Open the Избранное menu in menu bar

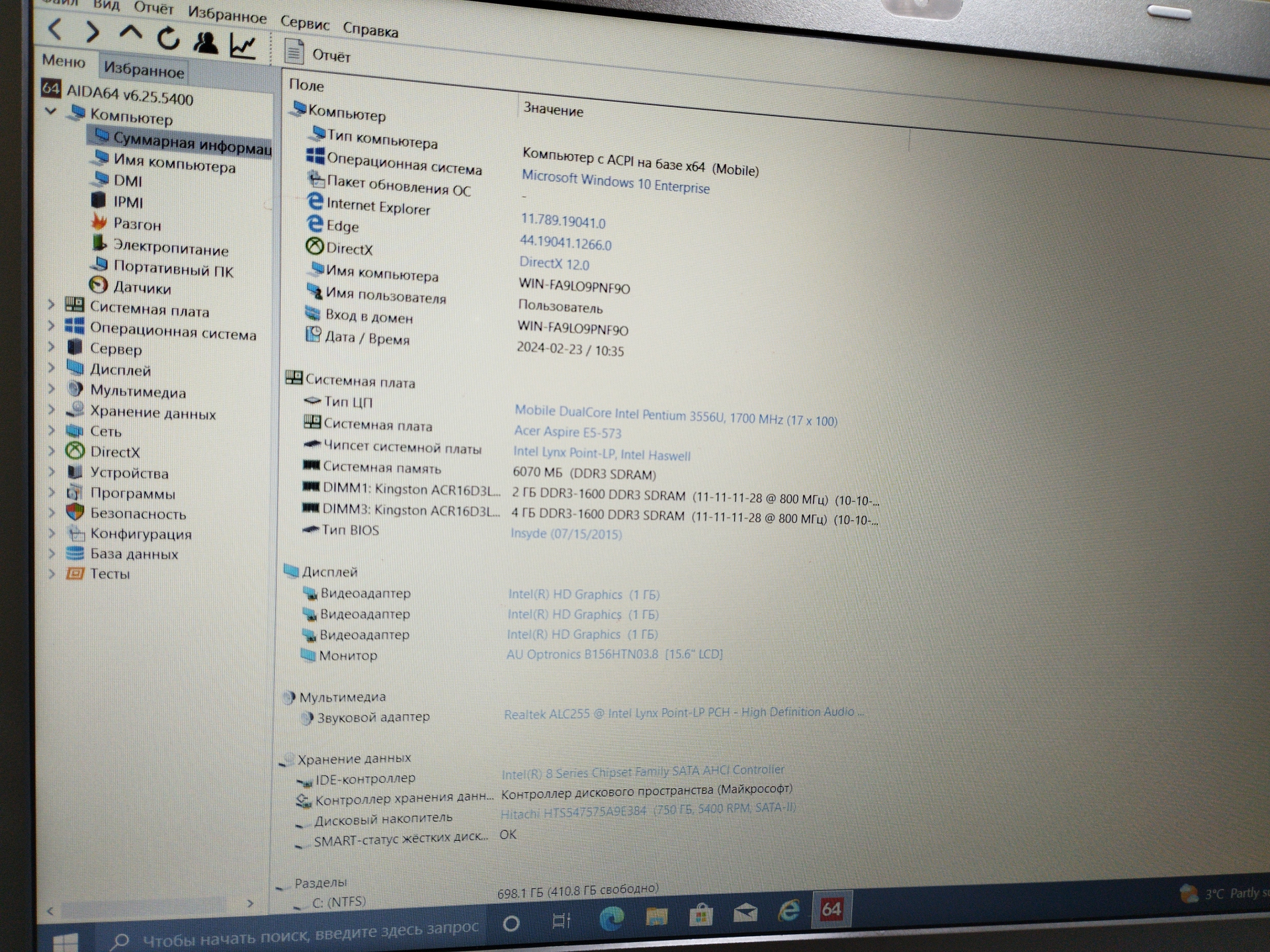click(227, 14)
